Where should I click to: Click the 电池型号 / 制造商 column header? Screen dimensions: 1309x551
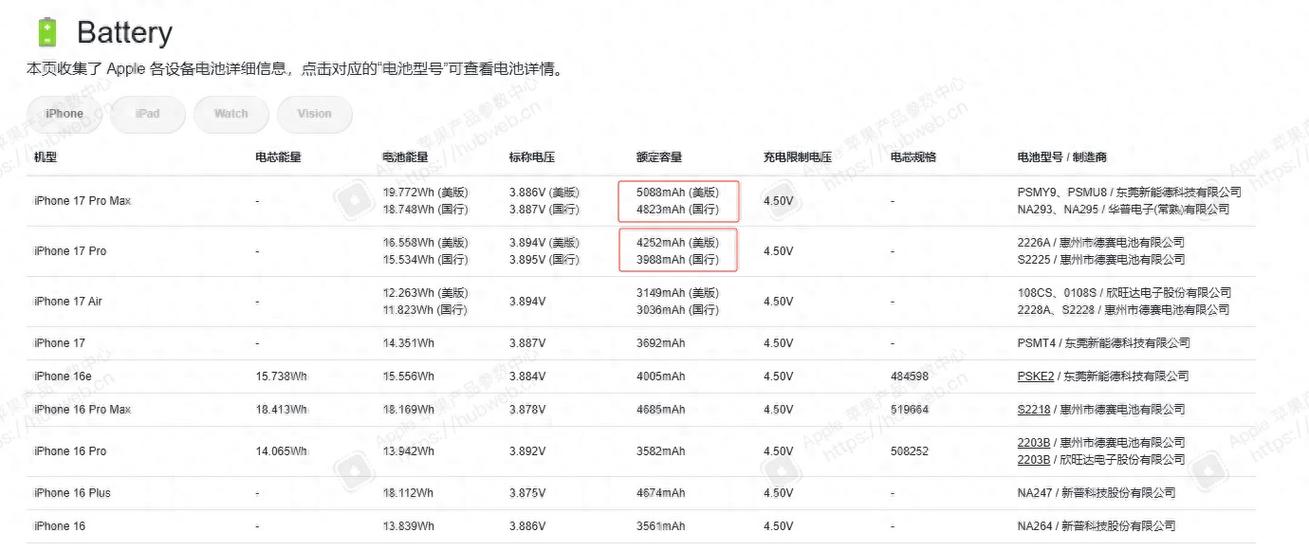pyautogui.click(x=1062, y=158)
